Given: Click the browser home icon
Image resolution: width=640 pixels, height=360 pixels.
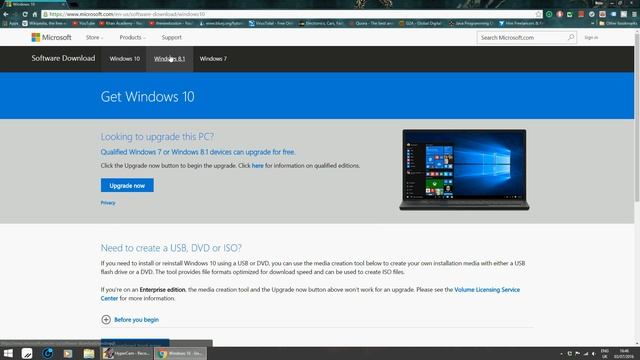Looking at the screenshot, I should click(x=35, y=14).
